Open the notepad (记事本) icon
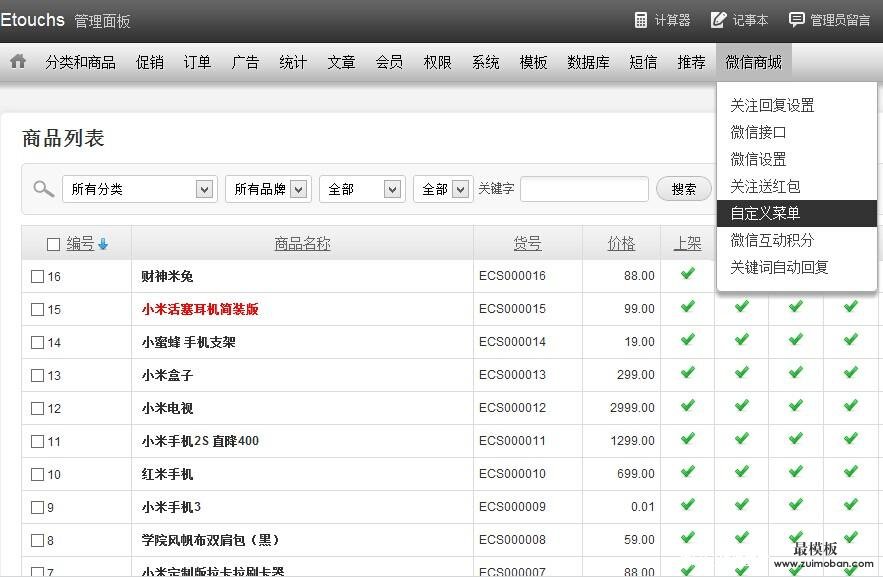Viewport: 883px width, 577px height. (x=718, y=20)
